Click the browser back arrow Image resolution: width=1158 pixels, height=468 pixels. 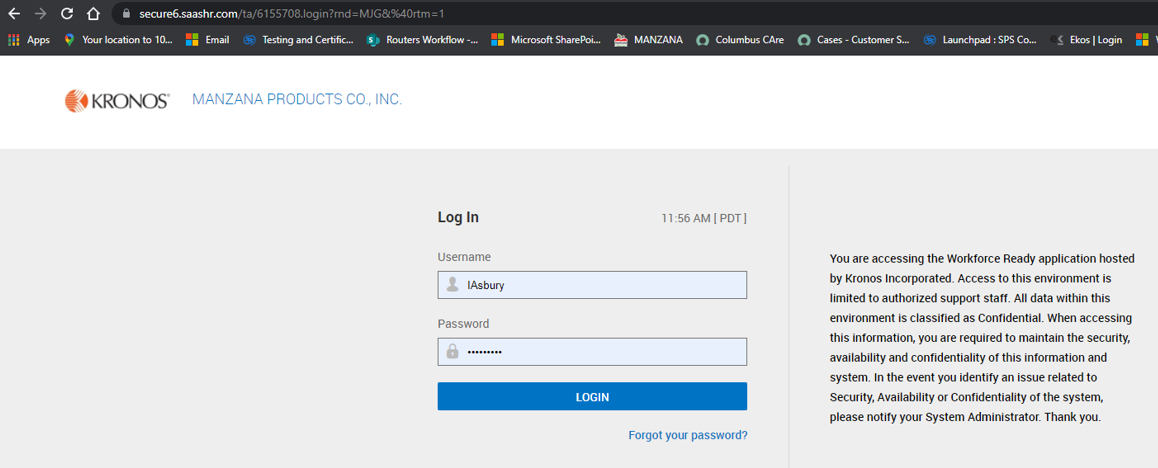(14, 14)
